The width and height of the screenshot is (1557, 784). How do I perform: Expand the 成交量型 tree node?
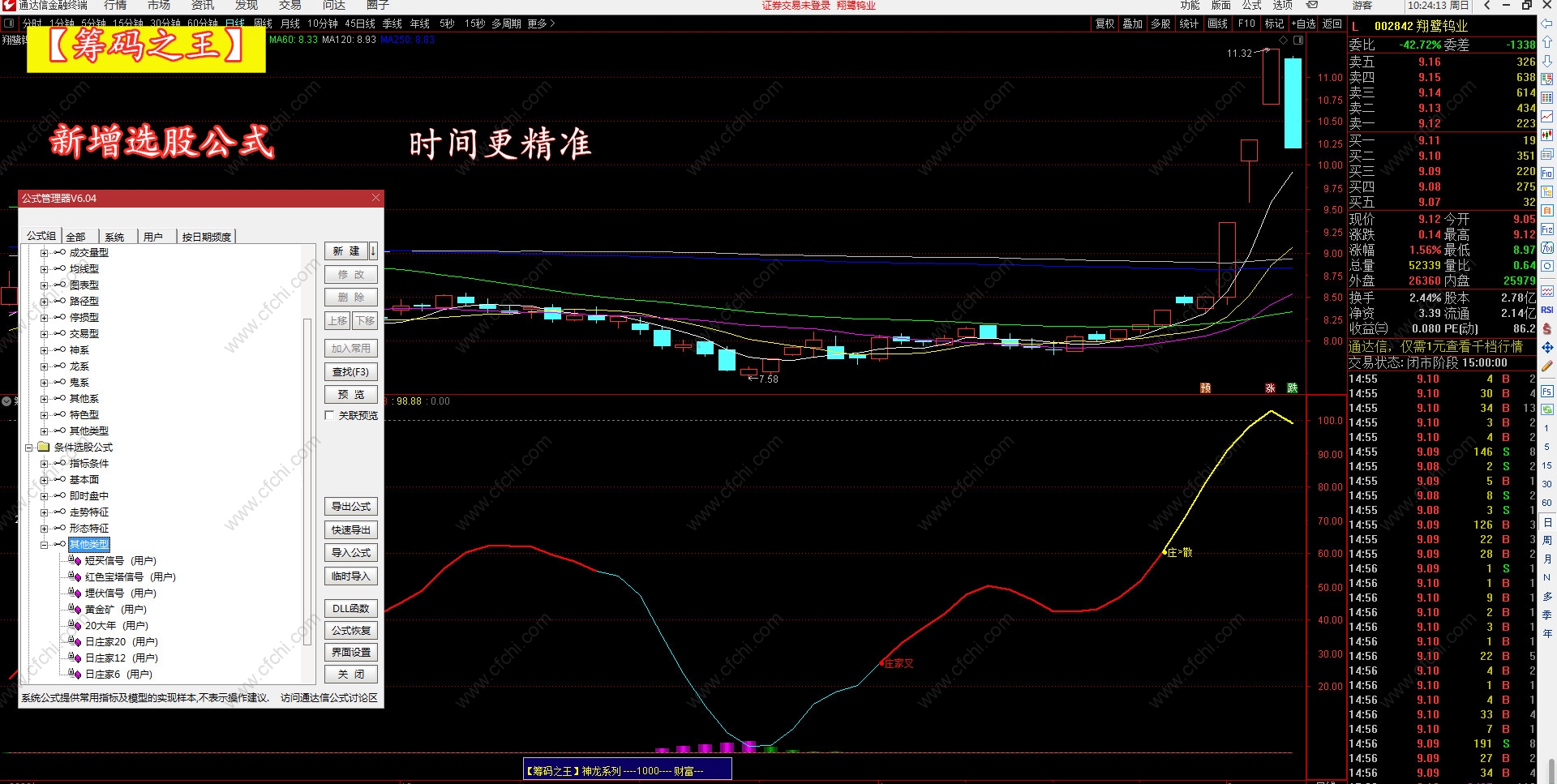click(45, 253)
